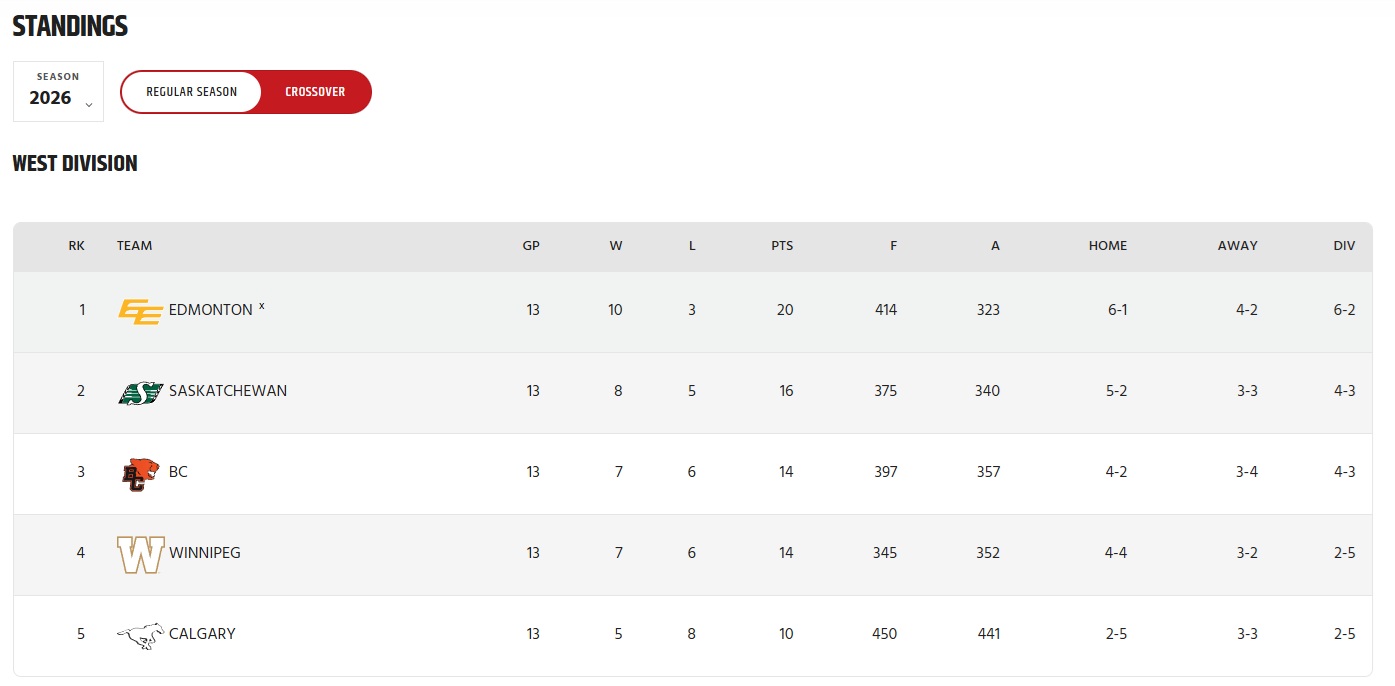The image size is (1395, 686).
Task: Click the season dropdown chevron arrow
Action: tap(88, 104)
